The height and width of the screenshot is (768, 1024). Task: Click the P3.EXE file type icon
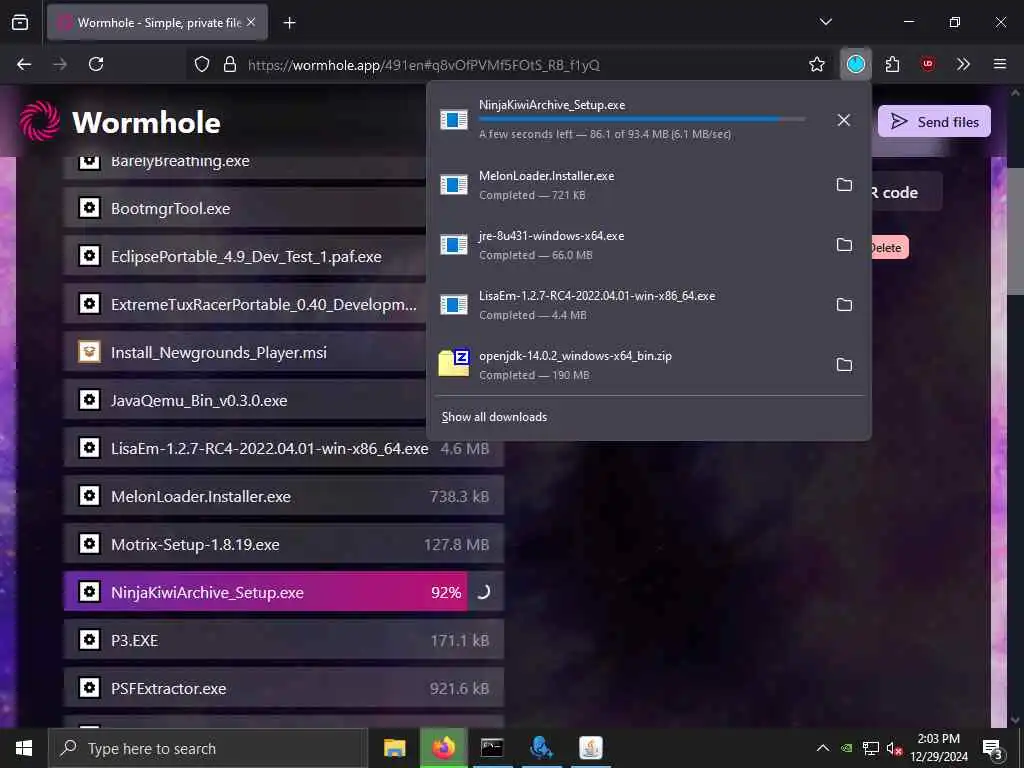coord(89,640)
